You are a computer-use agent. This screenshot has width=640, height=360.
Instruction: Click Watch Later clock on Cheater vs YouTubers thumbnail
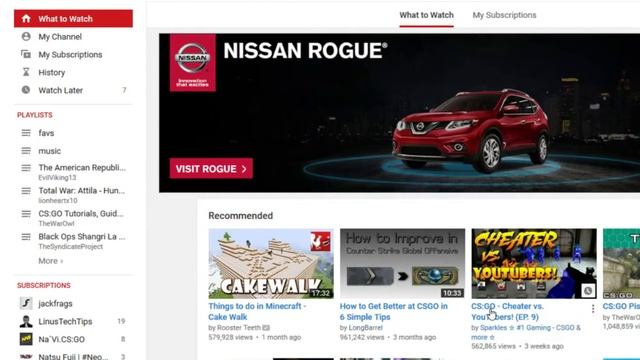588,291
